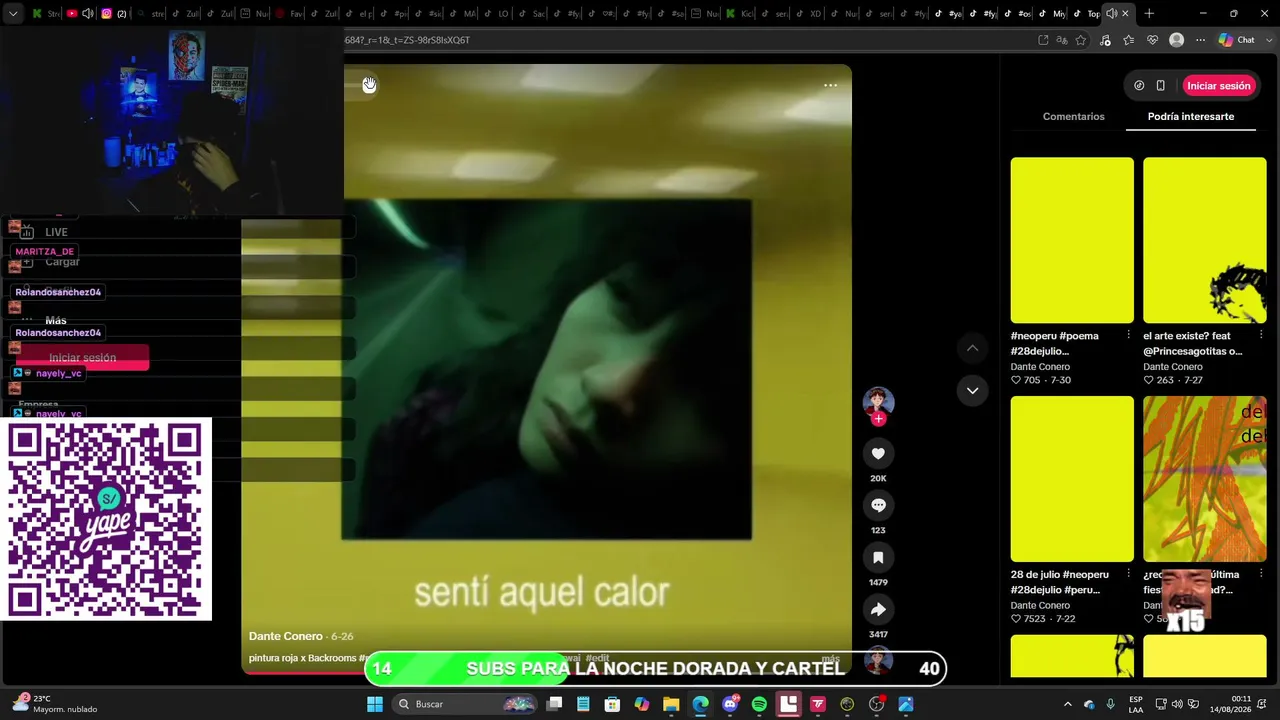Image resolution: width=1280 pixels, height=720 pixels.
Task: Open Discord from the taskbar
Action: [730, 704]
